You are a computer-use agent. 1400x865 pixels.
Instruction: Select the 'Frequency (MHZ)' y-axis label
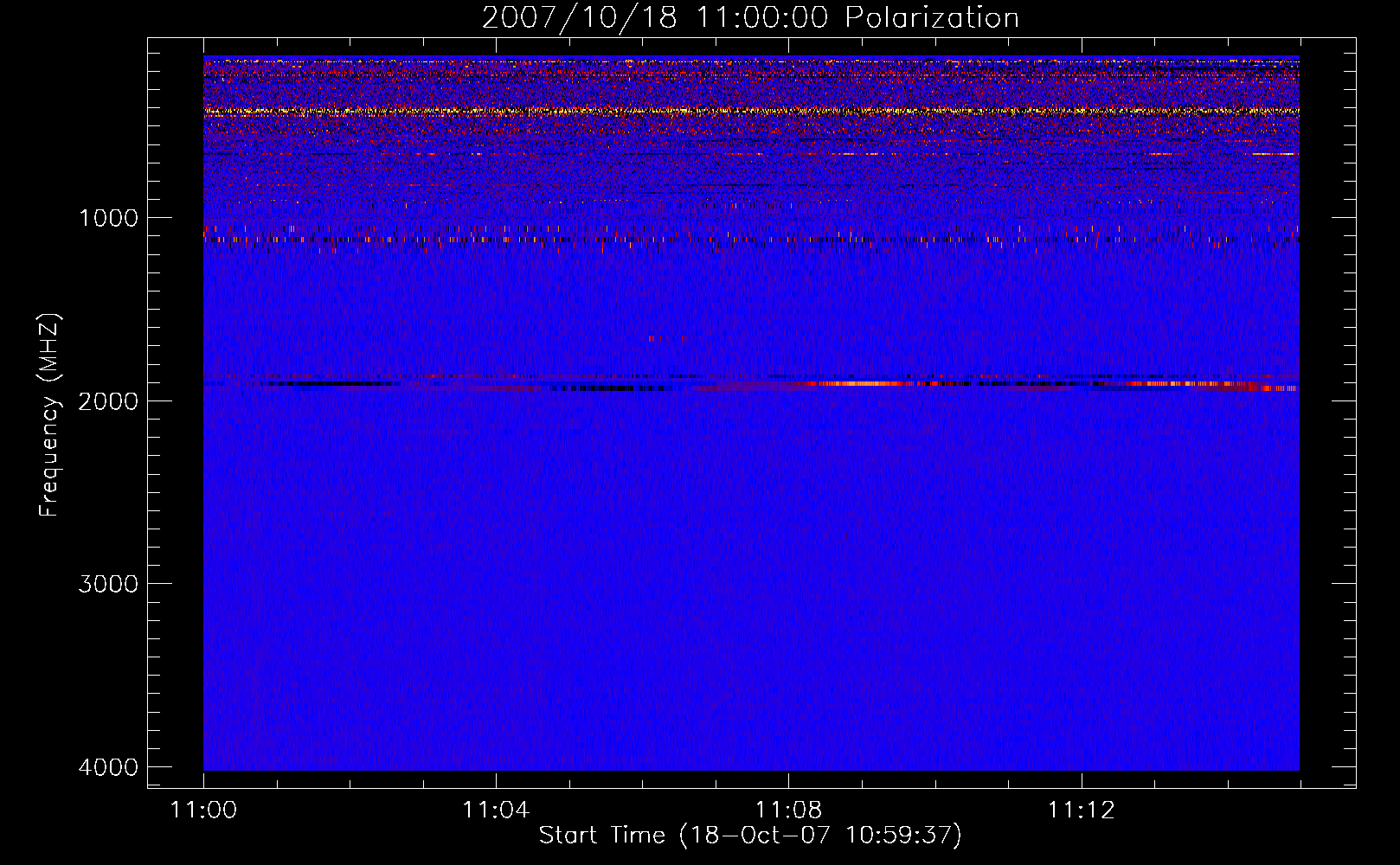[x=50, y=415]
